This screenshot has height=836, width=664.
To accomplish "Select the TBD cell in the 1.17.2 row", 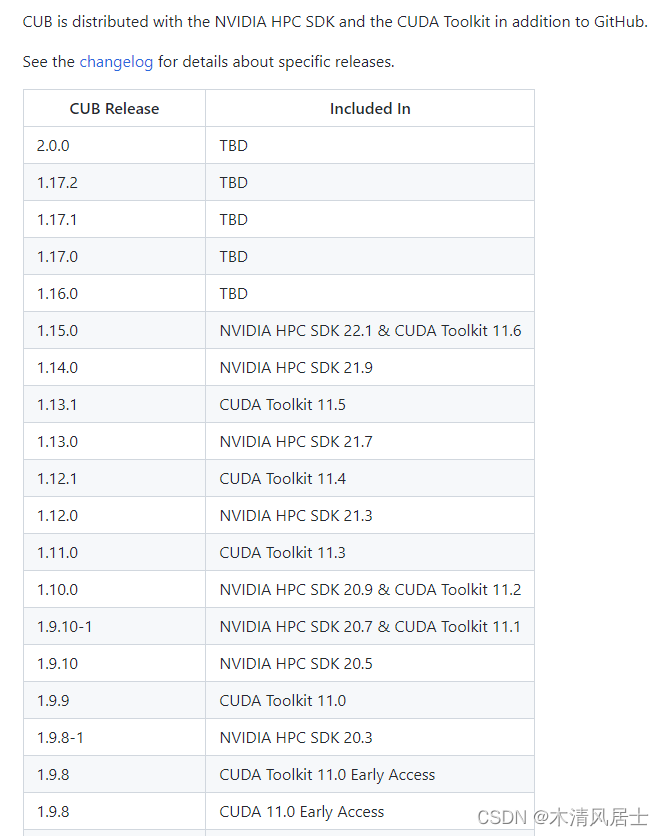I will 370,182.
